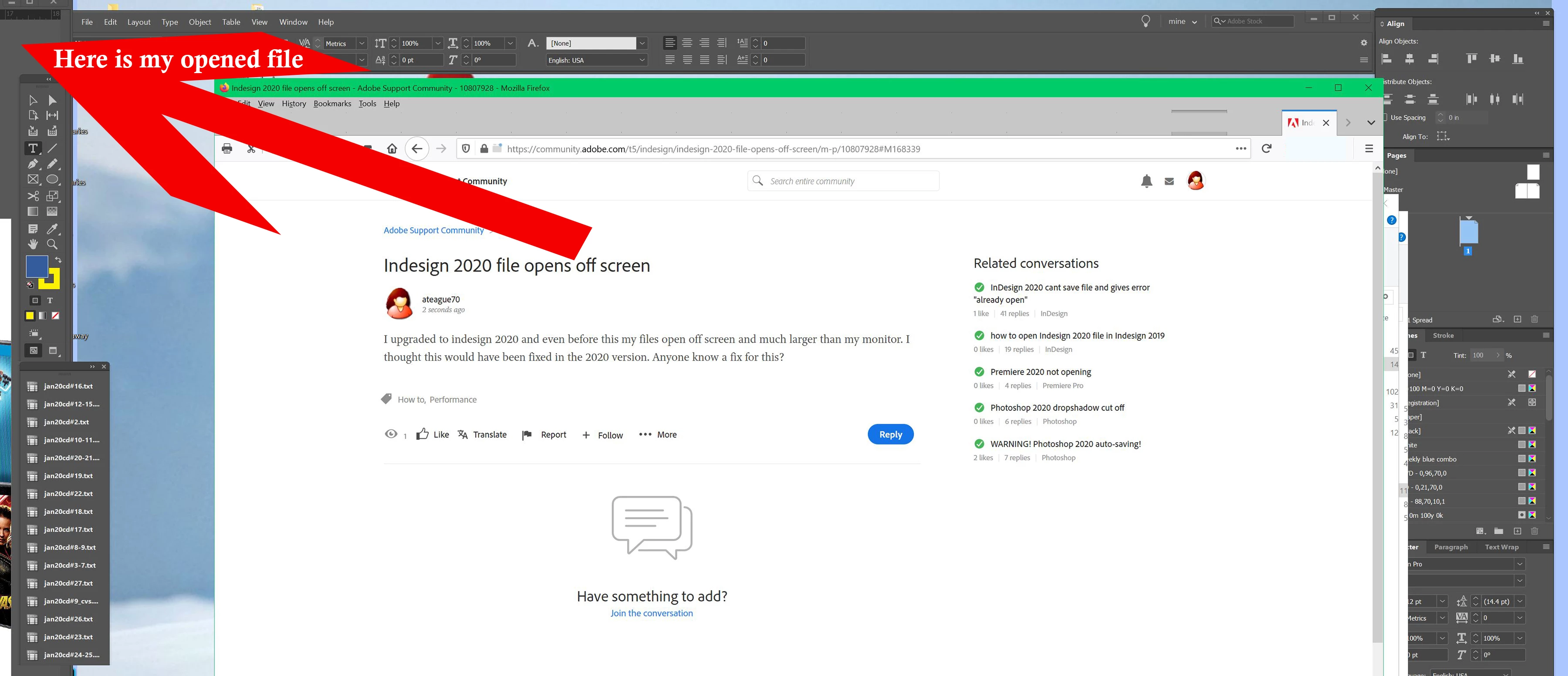This screenshot has width=1568, height=676.
Task: Choose the Direct Selection tool in InDesign
Action: point(52,100)
